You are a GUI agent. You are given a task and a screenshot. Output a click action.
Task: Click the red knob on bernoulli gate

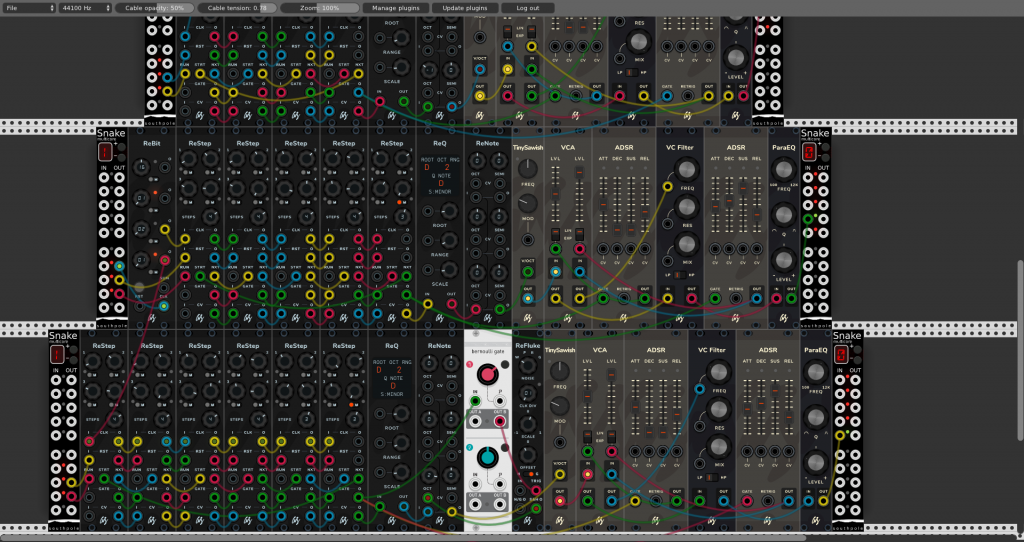click(487, 374)
